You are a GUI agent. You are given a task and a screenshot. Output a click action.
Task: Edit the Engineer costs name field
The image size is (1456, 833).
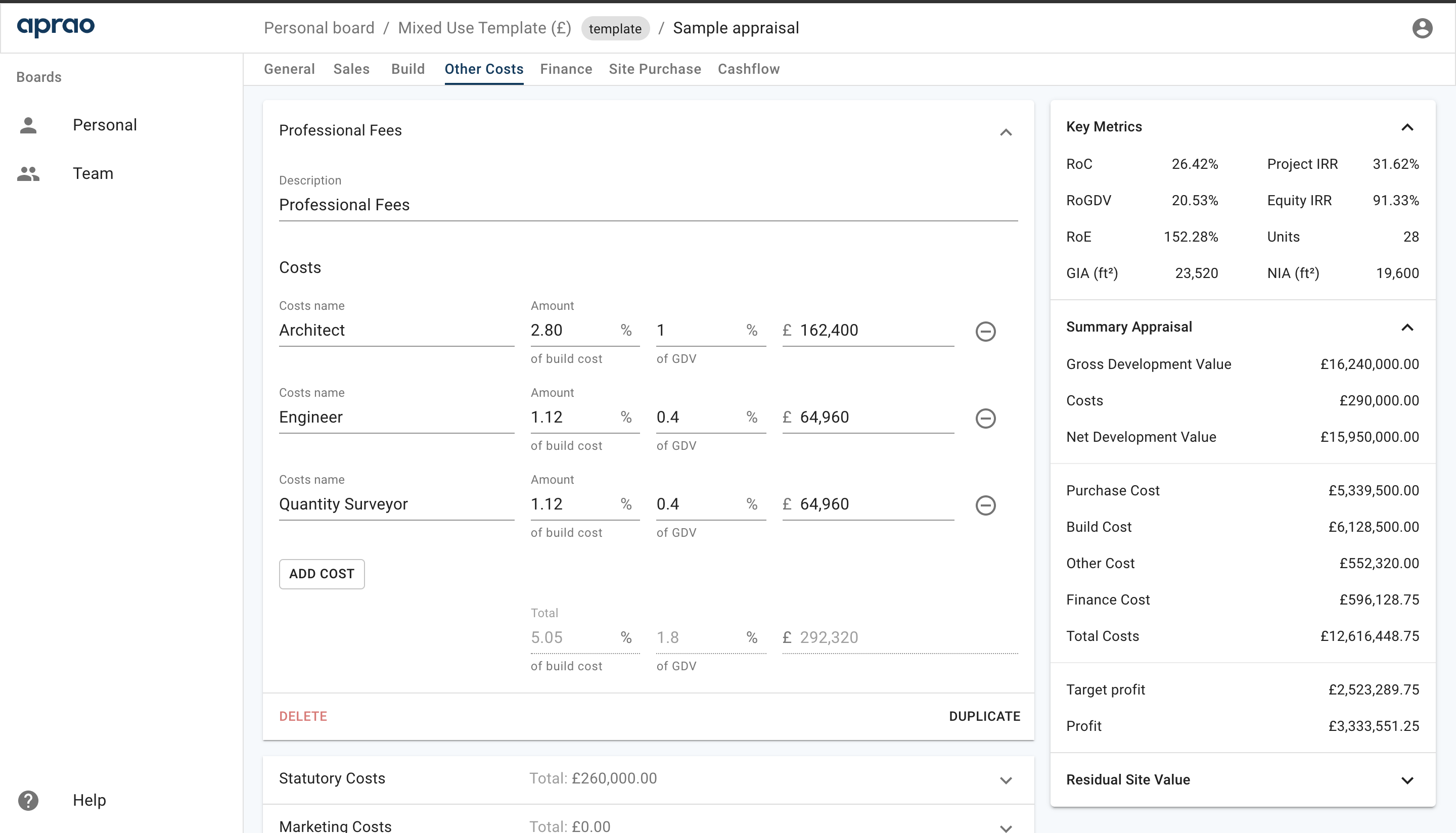(x=396, y=417)
